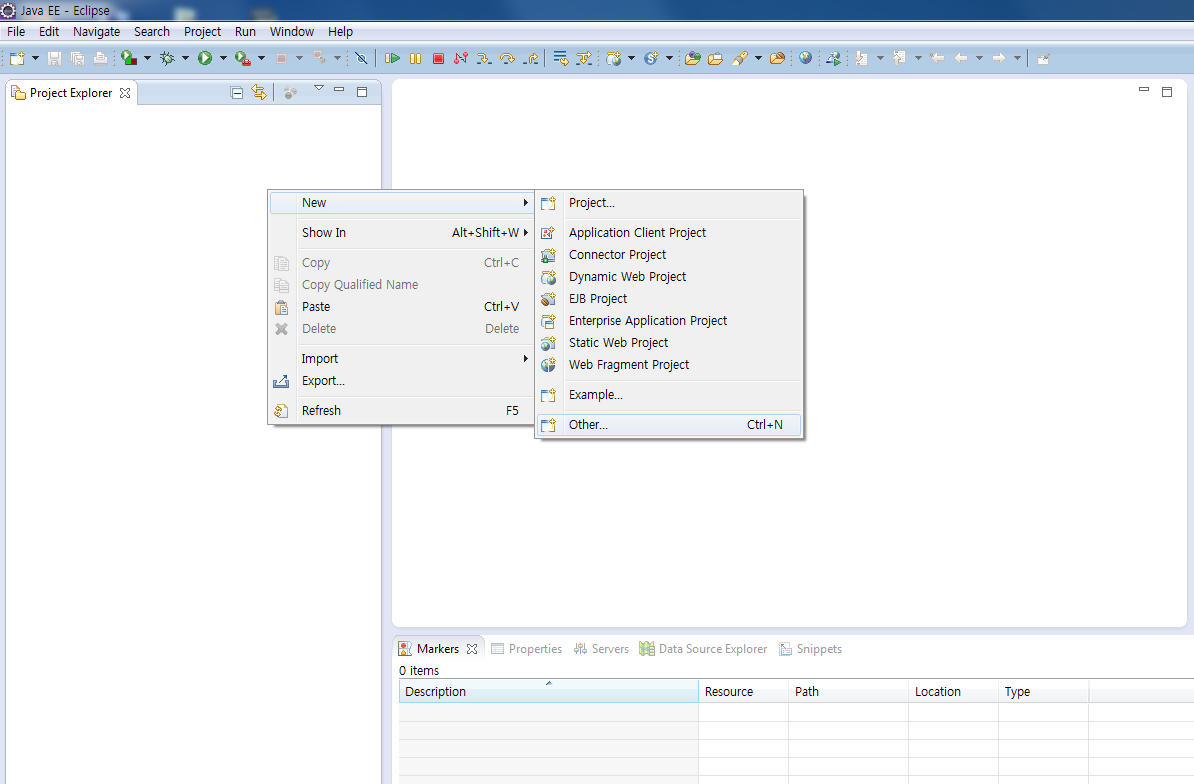The width and height of the screenshot is (1194, 784).
Task: Open the web browser globe icon
Action: point(805,59)
